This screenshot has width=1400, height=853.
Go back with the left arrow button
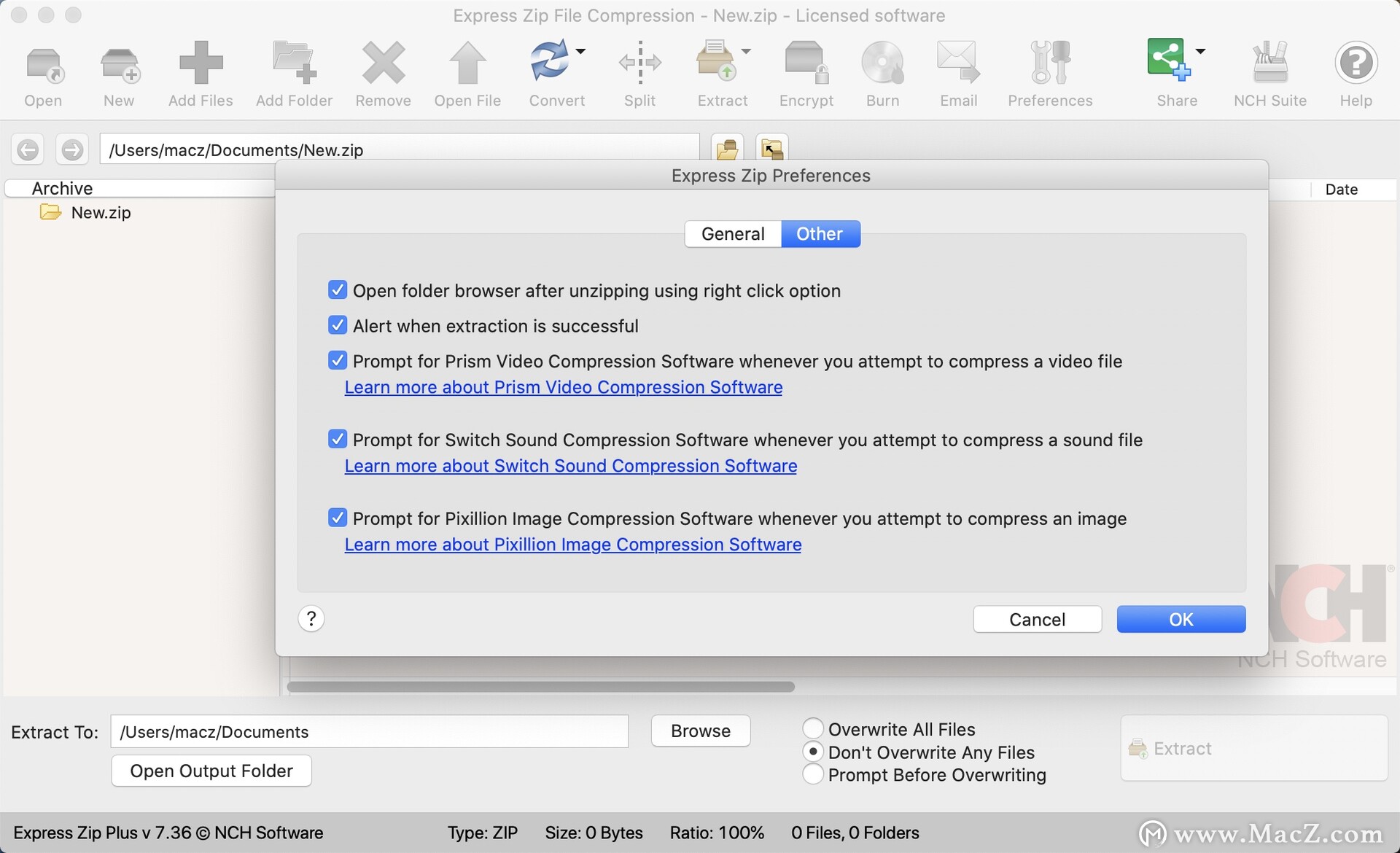click(x=28, y=149)
